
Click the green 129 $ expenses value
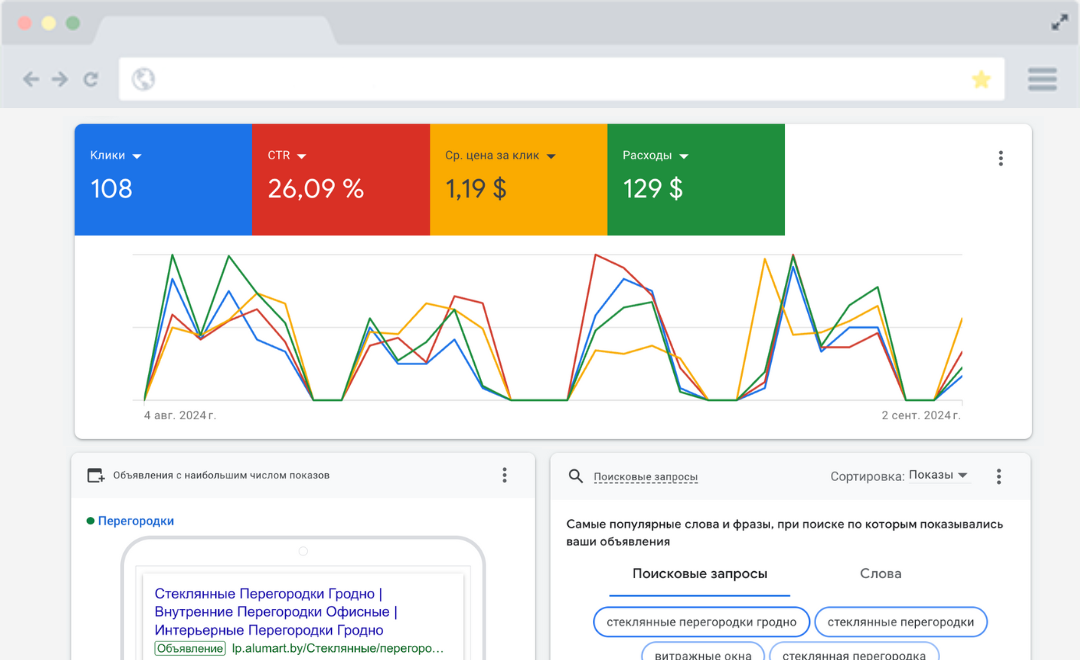[x=652, y=189]
